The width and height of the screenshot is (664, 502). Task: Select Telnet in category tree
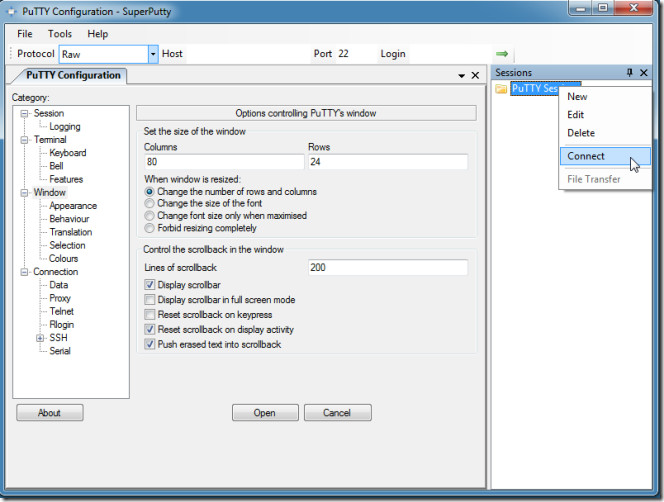click(62, 311)
